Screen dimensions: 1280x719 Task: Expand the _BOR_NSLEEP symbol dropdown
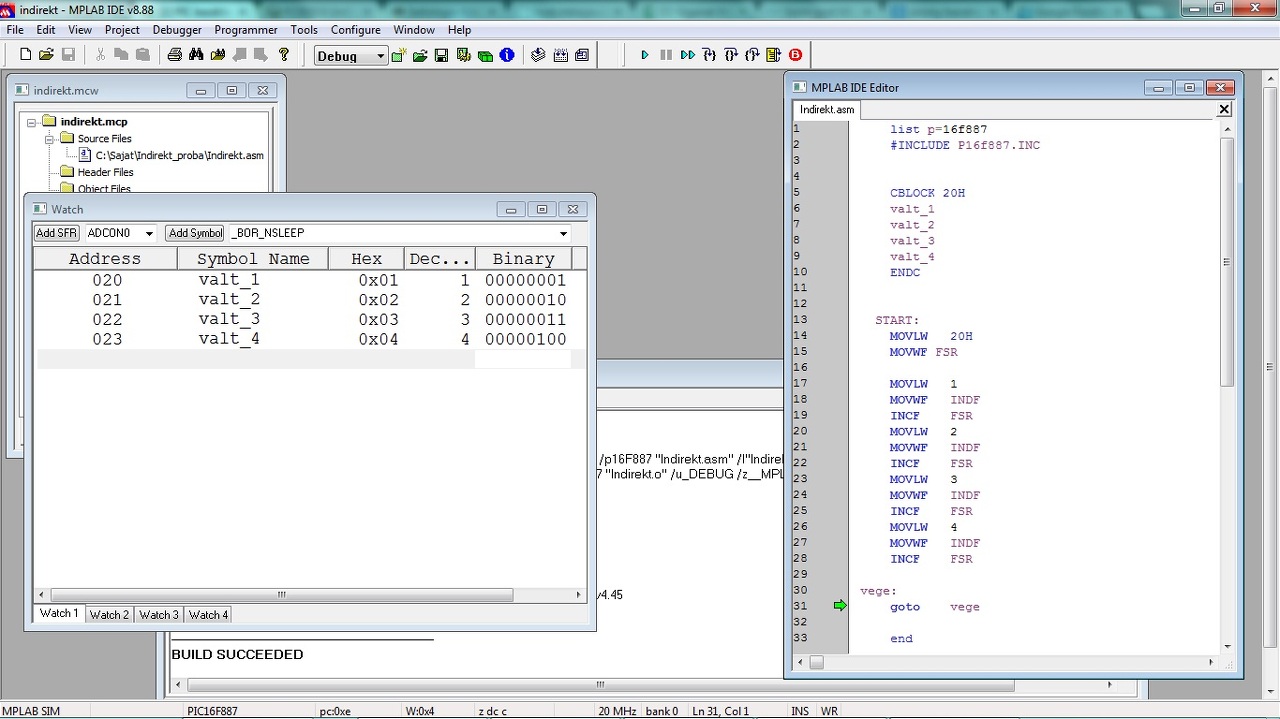point(563,233)
